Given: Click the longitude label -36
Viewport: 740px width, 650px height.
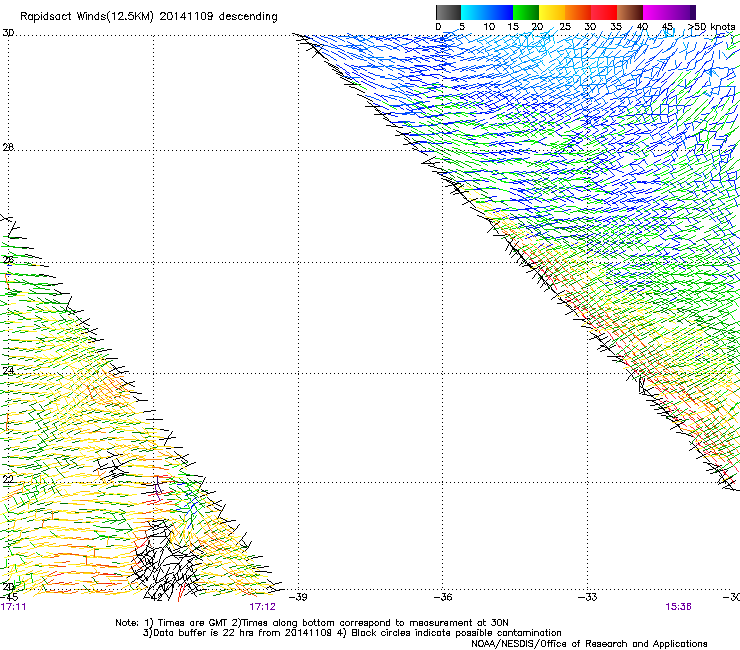Looking at the screenshot, I should (x=443, y=597).
